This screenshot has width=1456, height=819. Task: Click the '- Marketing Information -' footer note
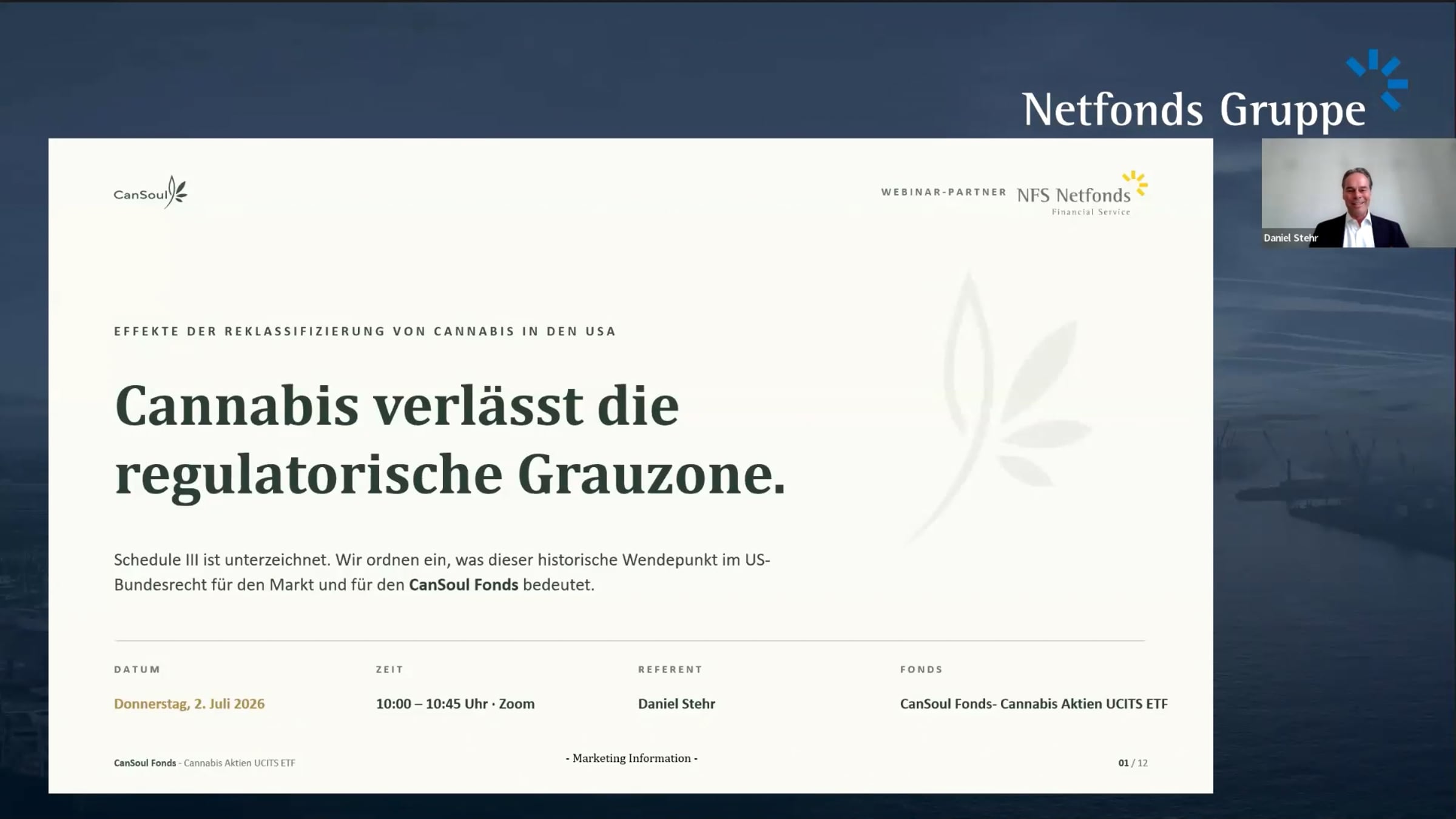point(632,758)
